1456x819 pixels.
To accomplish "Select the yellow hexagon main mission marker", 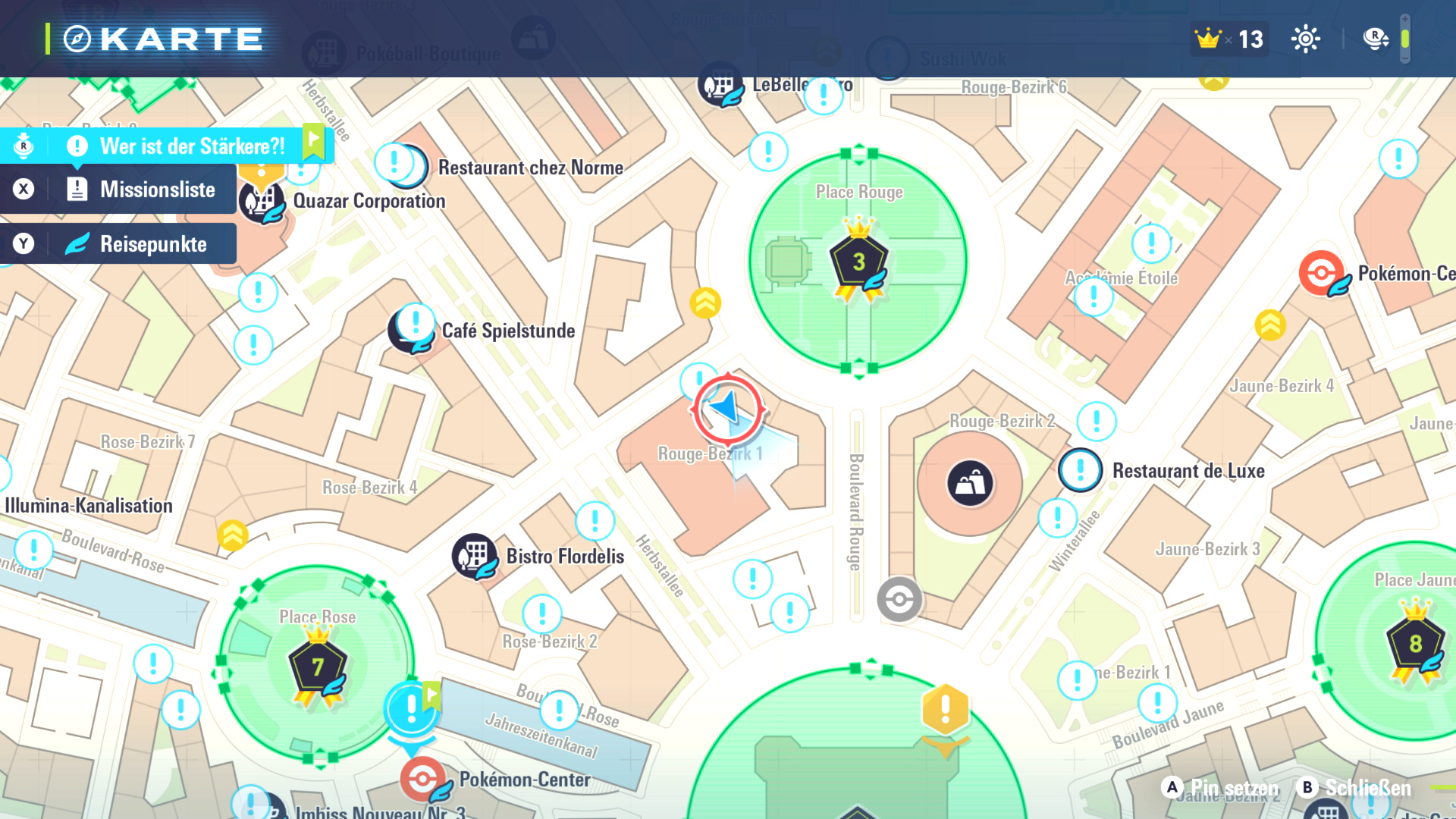I will 945,710.
